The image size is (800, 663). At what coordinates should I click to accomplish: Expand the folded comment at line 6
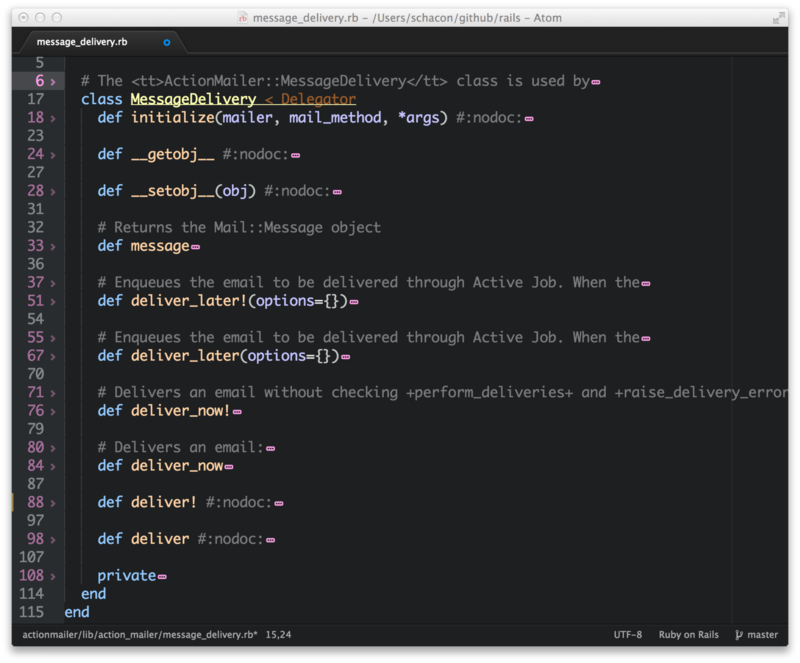[x=53, y=81]
